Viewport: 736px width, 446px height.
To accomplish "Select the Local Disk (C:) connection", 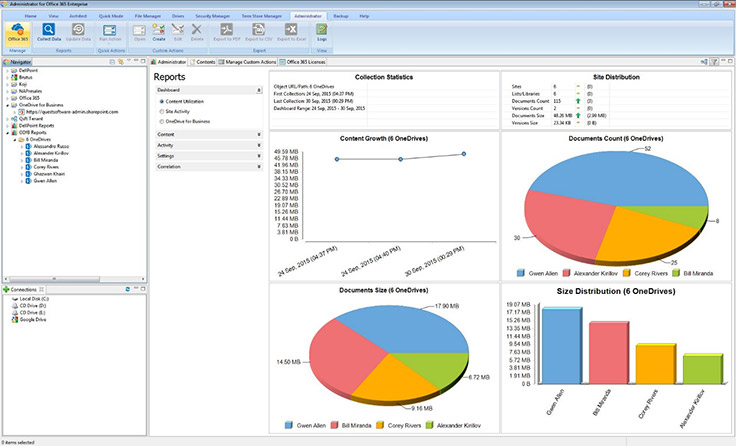I will 30,299.
